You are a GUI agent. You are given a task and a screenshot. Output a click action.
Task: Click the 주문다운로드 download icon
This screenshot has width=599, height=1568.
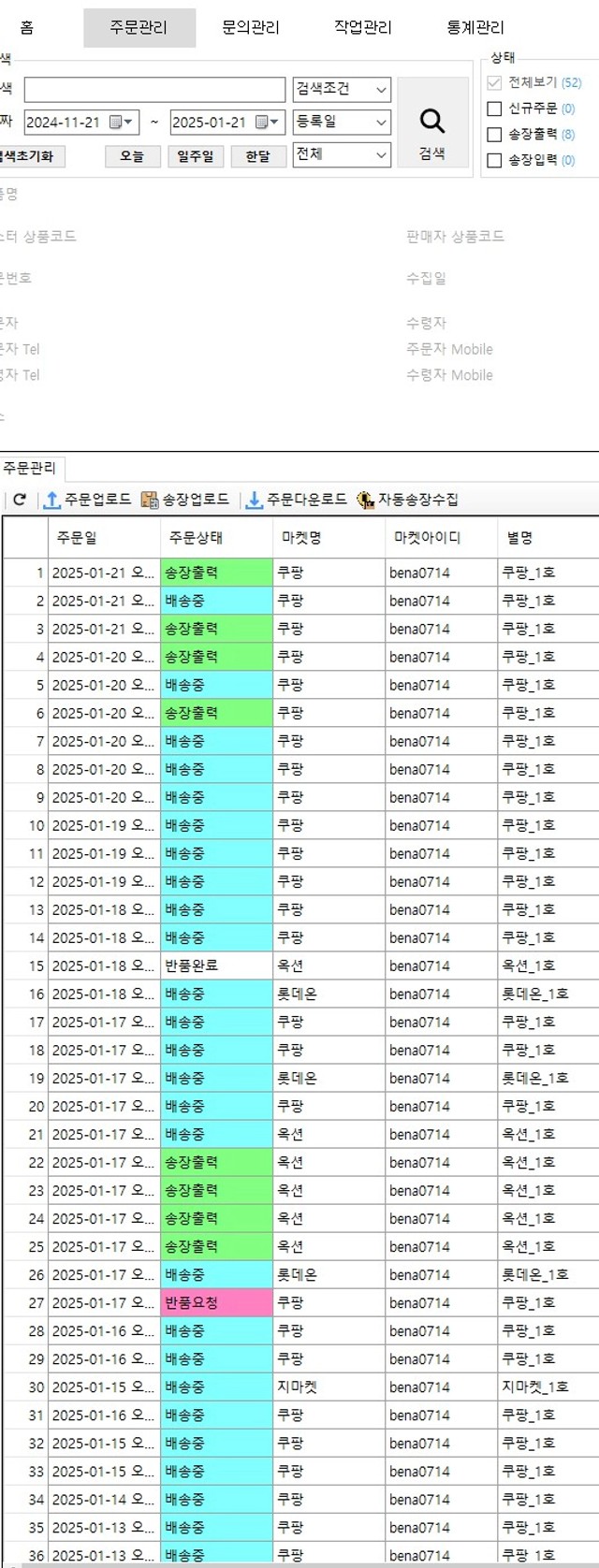(254, 500)
